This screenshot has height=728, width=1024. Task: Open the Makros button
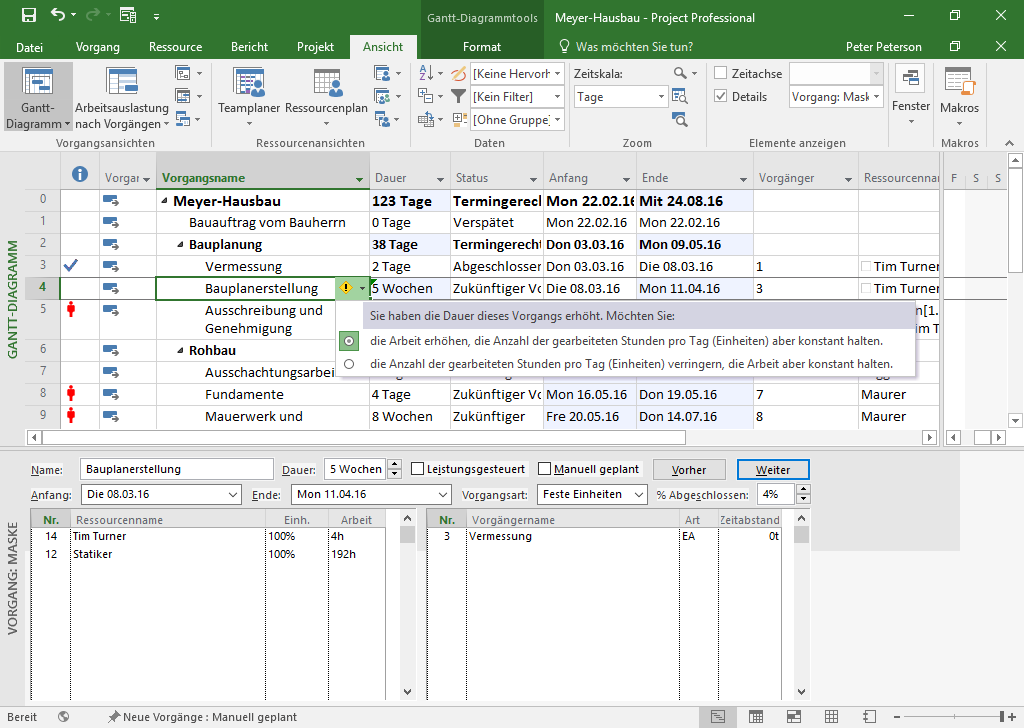[x=959, y=97]
